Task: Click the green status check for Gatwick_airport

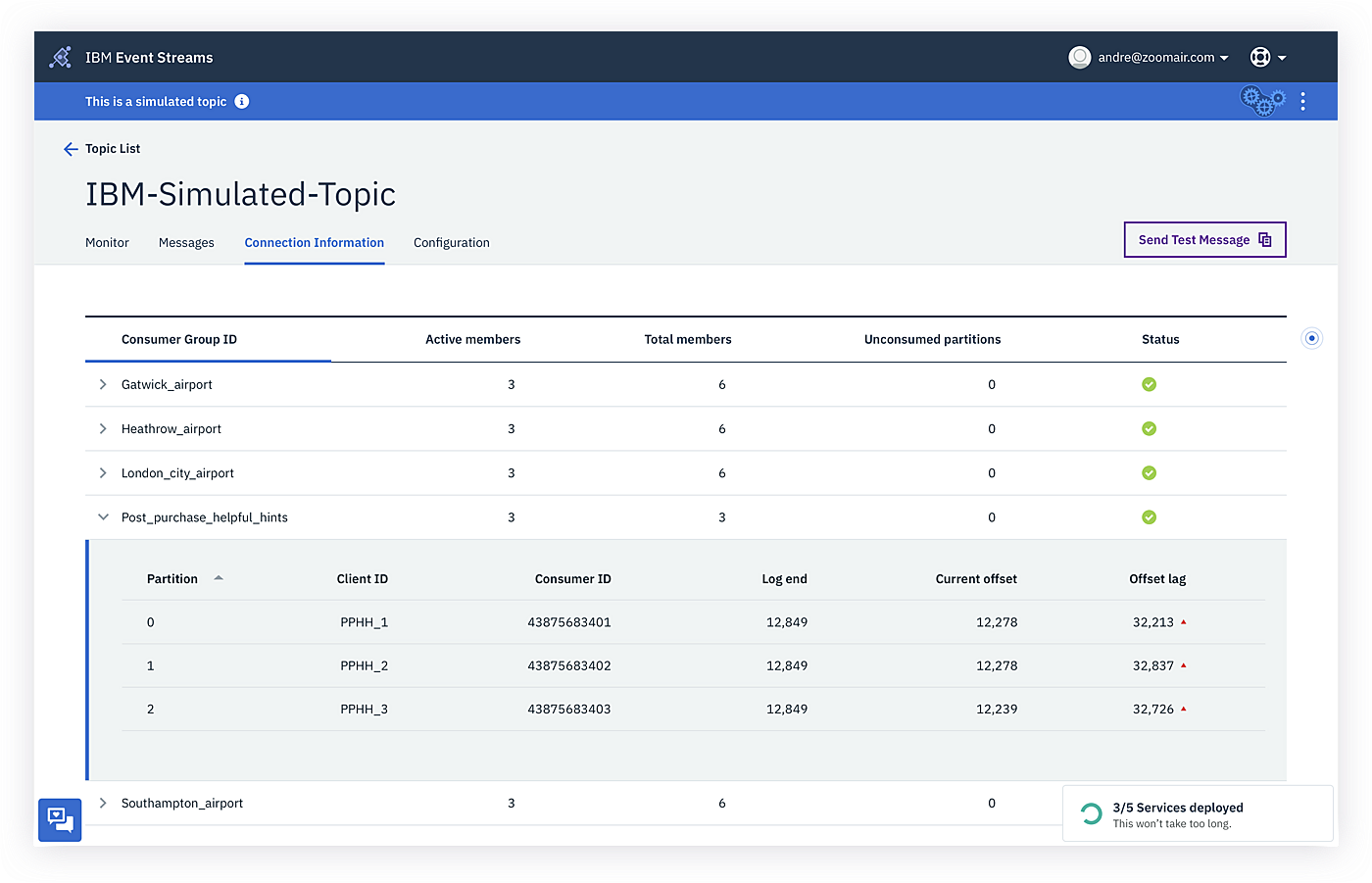Action: [x=1150, y=384]
